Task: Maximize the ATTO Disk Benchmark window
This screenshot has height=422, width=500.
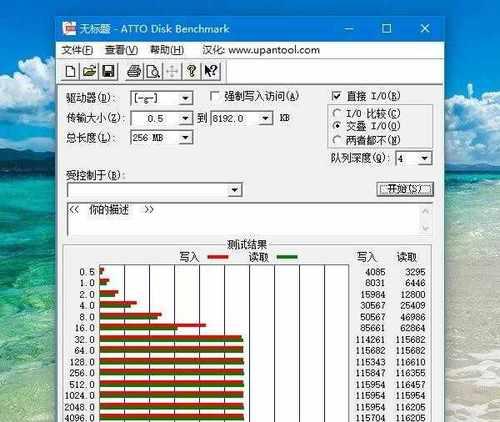Action: tap(386, 29)
